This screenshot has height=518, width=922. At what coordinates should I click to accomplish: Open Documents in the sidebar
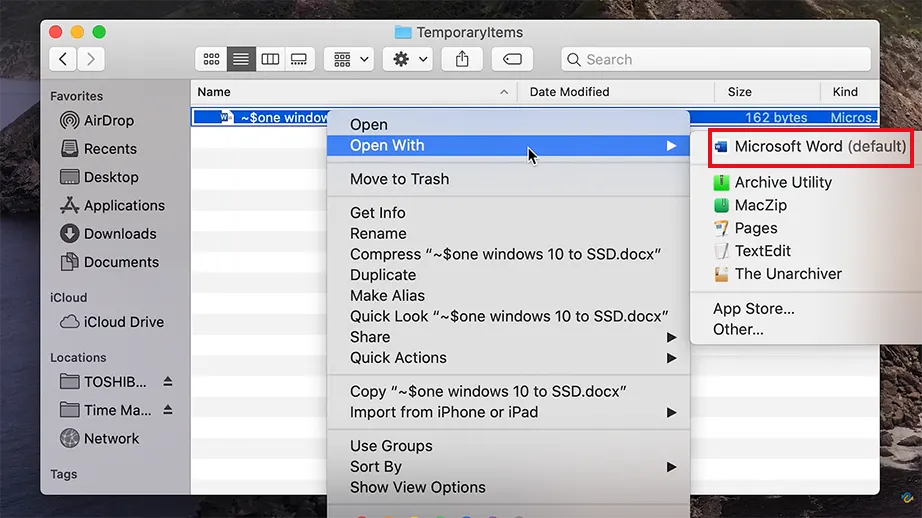[109, 262]
